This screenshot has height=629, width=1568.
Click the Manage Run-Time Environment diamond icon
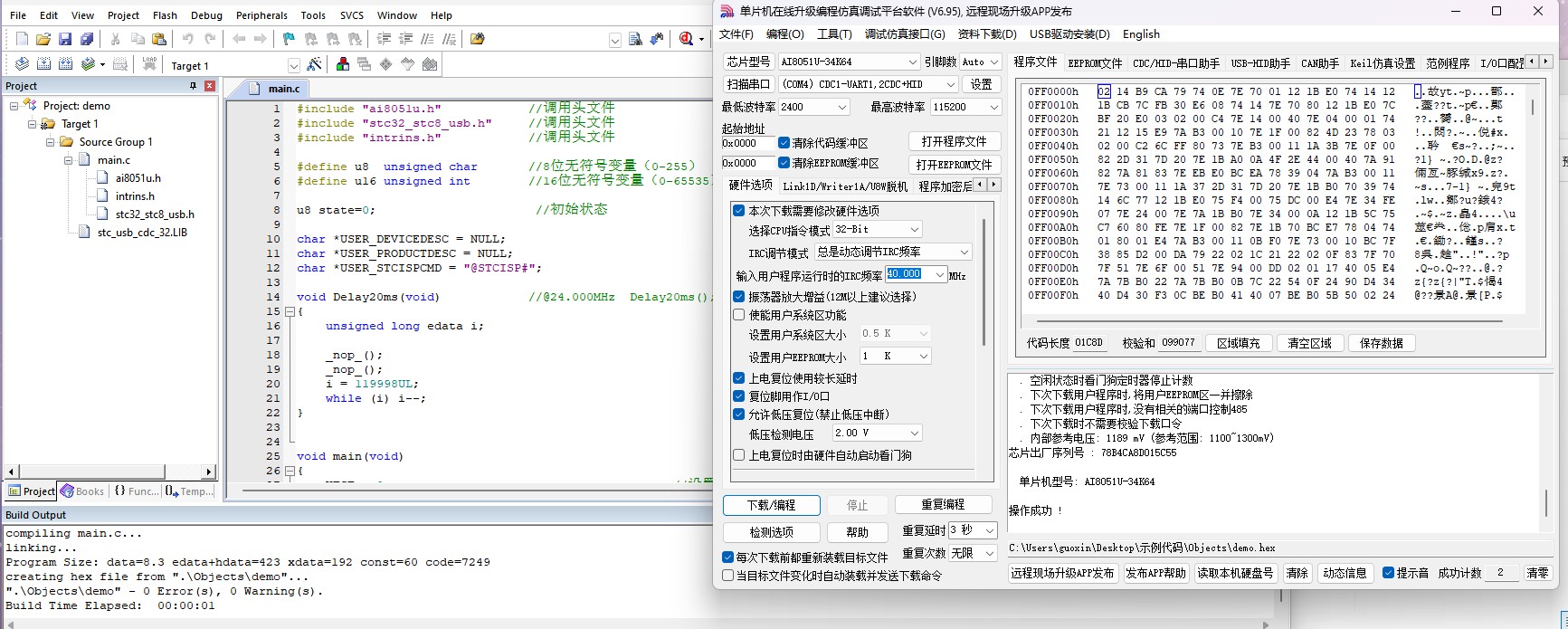[386, 64]
